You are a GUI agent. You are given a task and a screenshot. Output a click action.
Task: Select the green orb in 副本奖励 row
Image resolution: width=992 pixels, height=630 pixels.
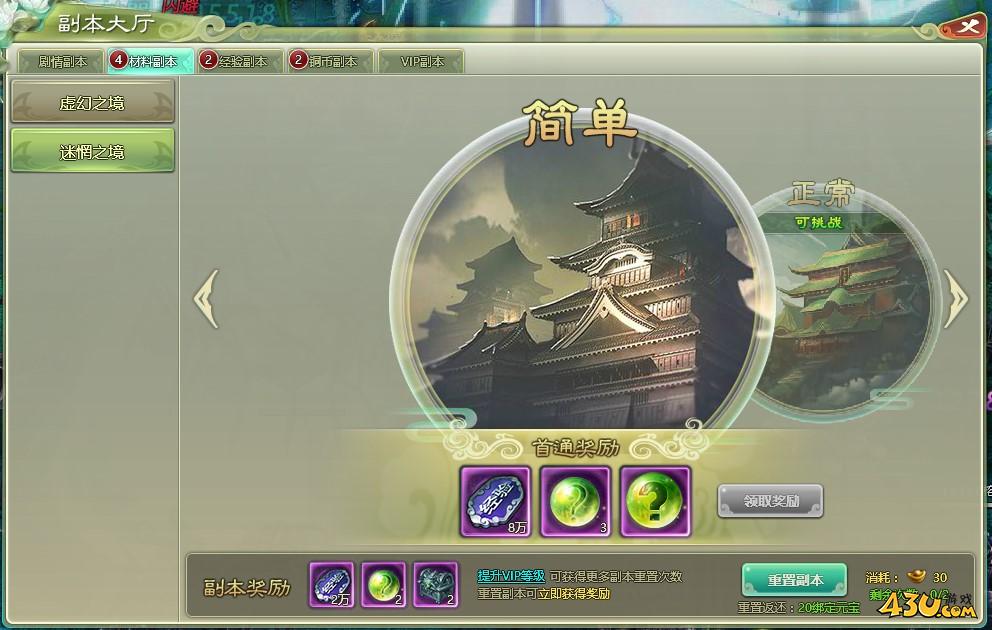pos(383,584)
